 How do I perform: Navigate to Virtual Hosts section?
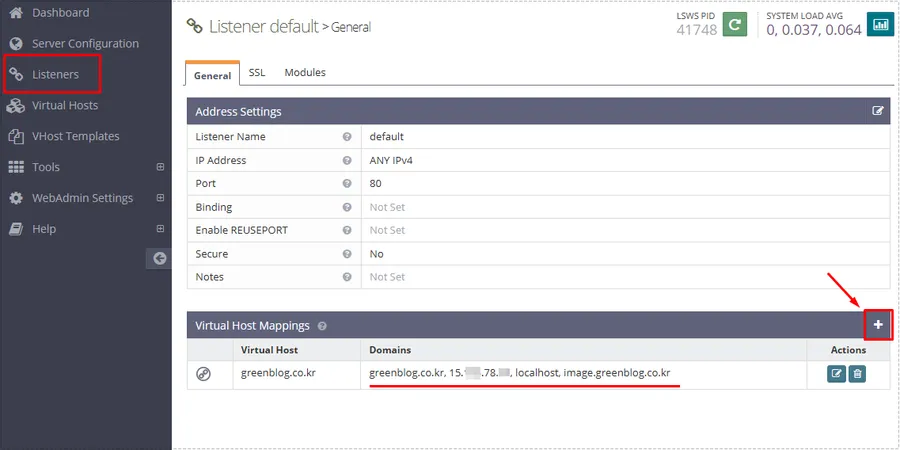click(65, 105)
